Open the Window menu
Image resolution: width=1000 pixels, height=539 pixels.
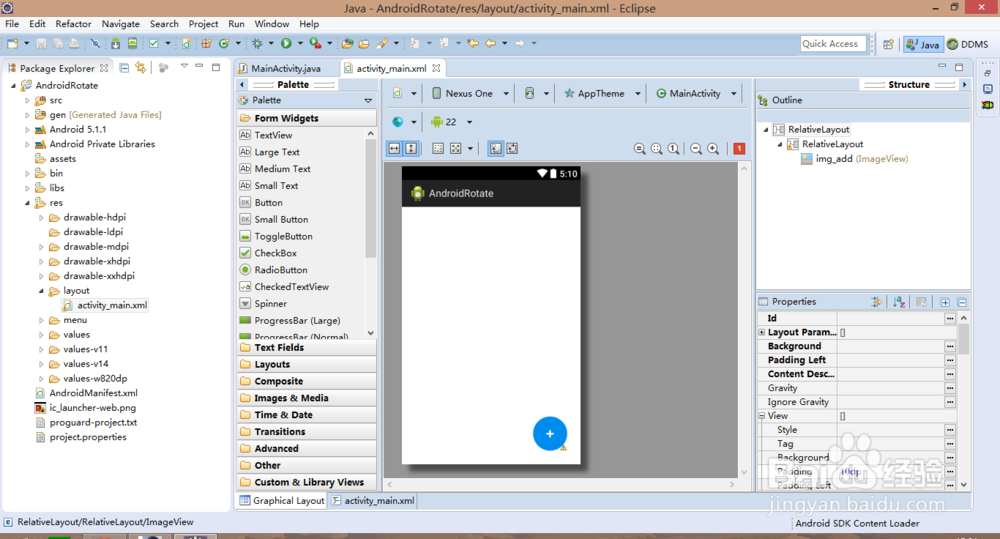(x=272, y=24)
